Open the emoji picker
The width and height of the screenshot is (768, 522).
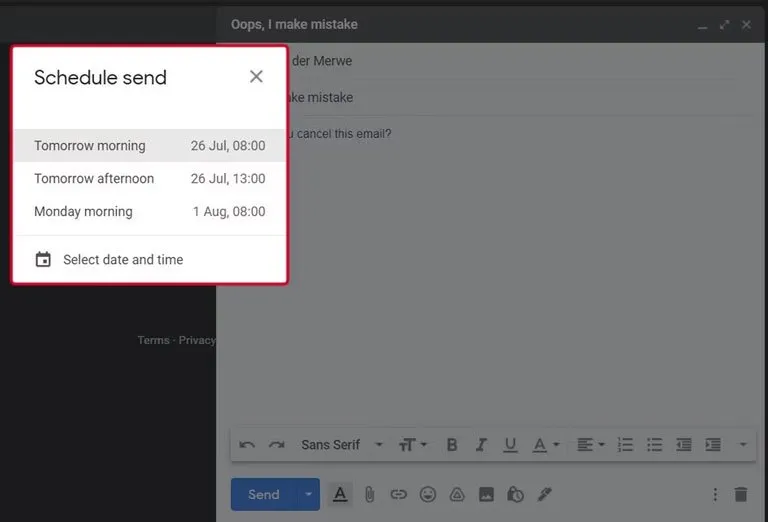click(428, 494)
